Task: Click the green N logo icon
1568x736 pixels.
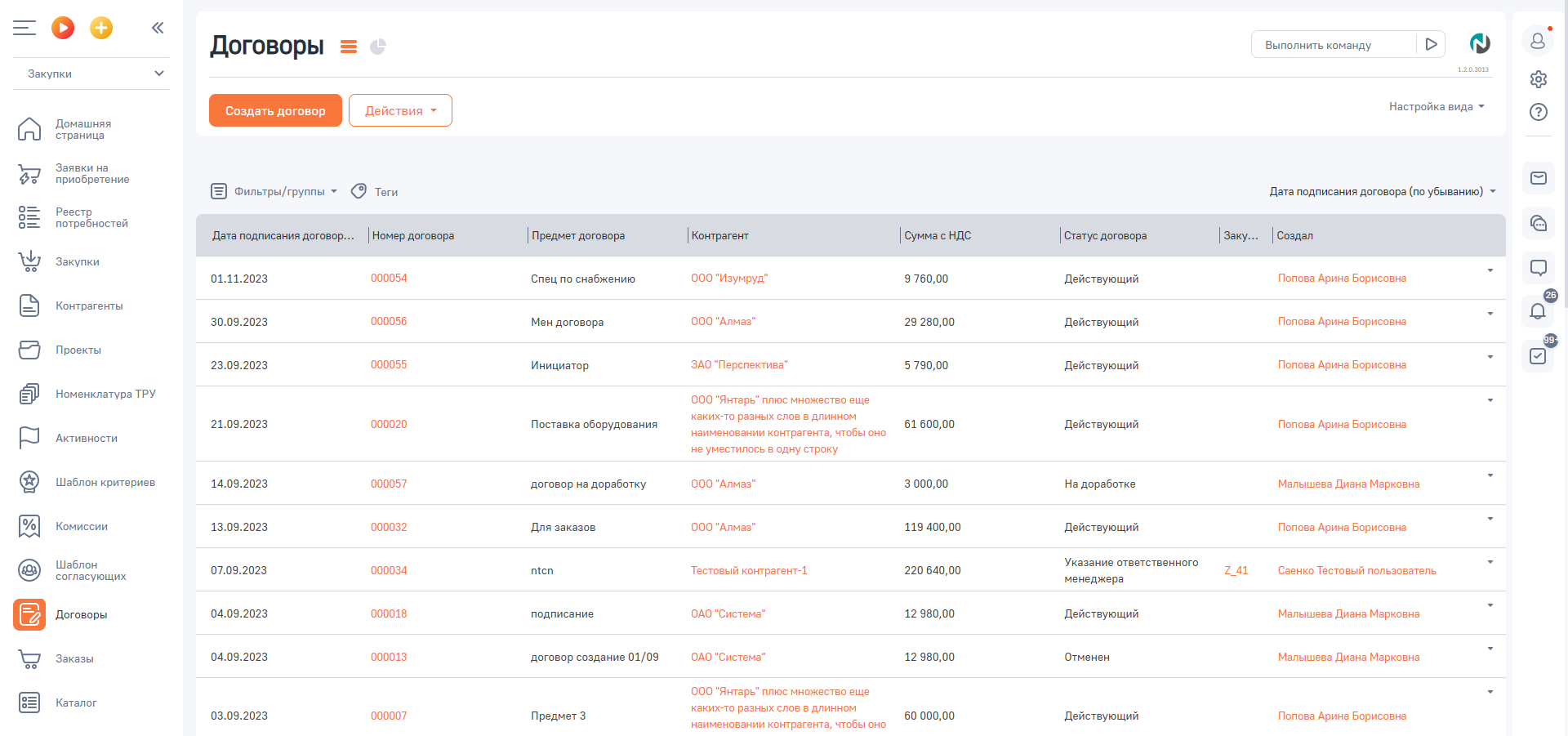Action: pos(1480,43)
